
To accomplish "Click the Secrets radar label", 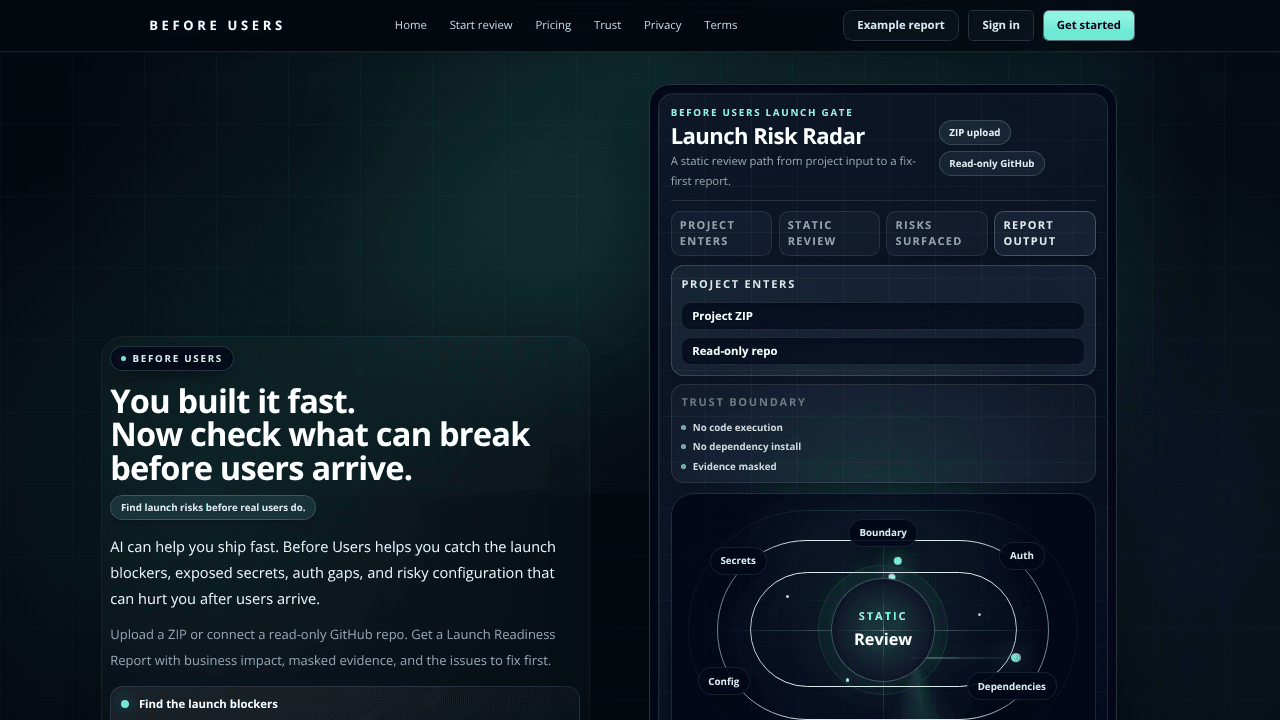I will click(x=738, y=560).
